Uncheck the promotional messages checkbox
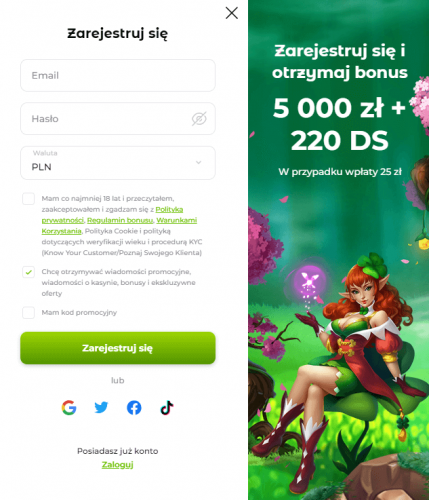The image size is (429, 500). click(28, 272)
